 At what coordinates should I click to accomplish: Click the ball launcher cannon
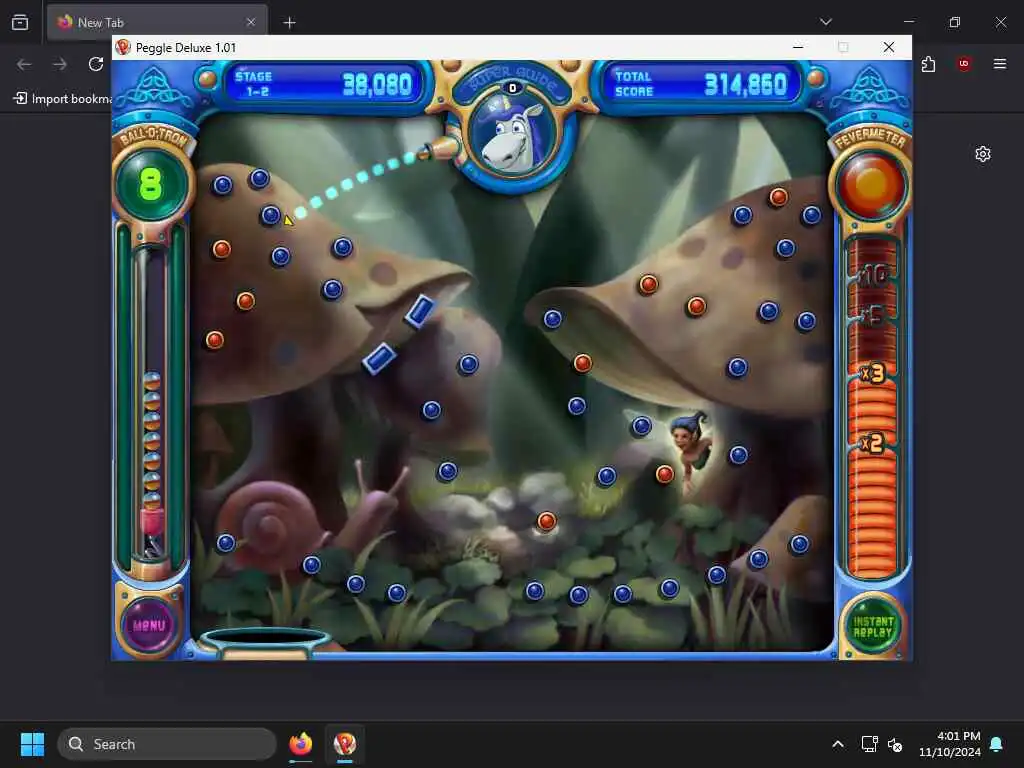click(439, 150)
